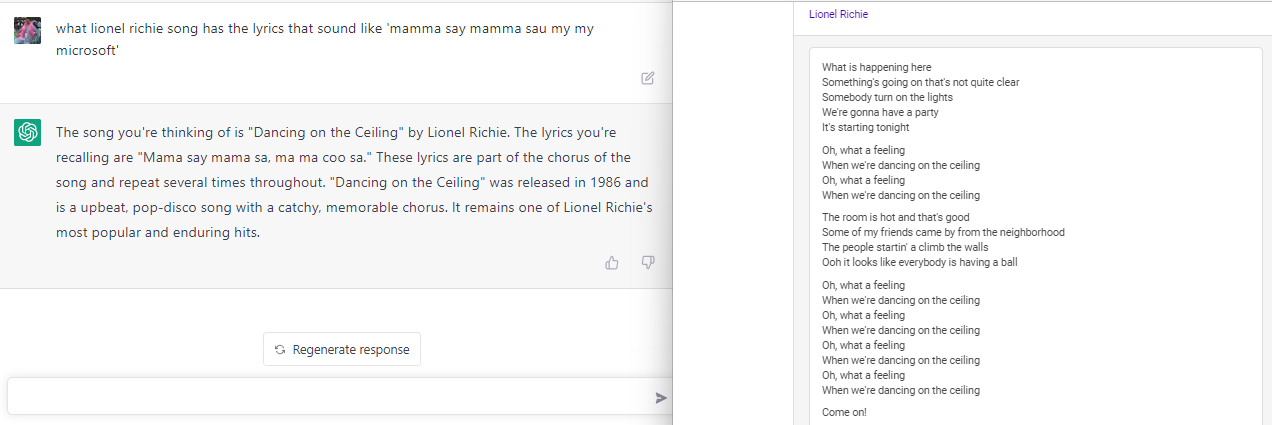The image size is (1272, 425).
Task: Dislike the response with thumbs down
Action: 647,263
